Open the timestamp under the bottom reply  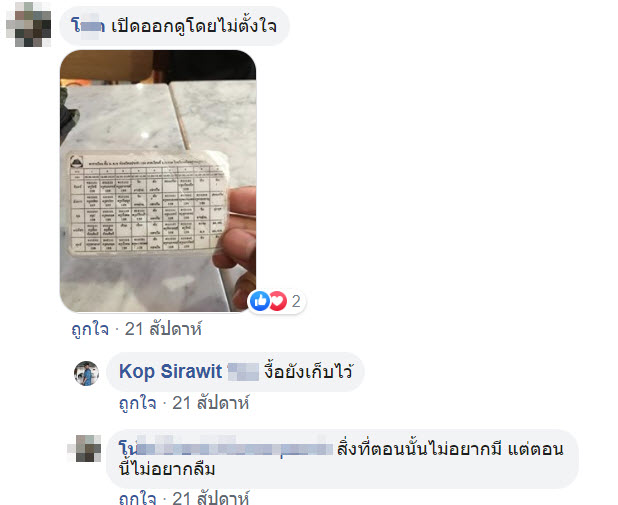pos(211,498)
